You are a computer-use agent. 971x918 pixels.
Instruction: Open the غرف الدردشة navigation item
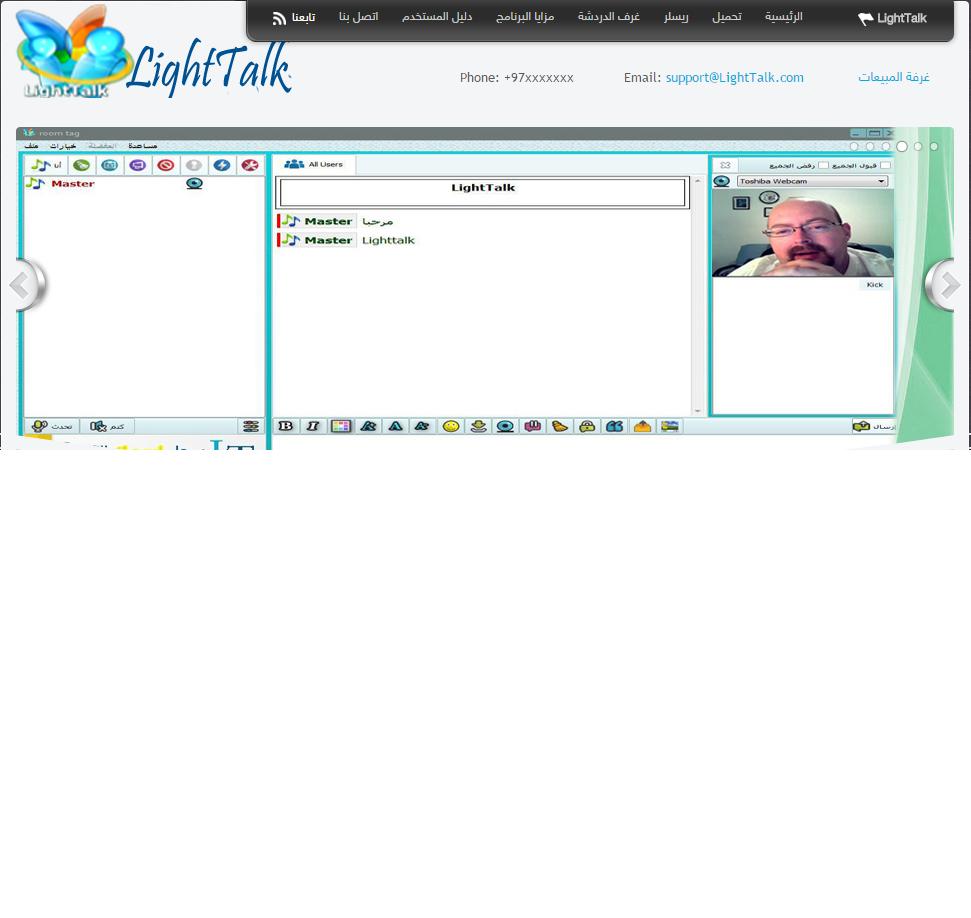608,17
